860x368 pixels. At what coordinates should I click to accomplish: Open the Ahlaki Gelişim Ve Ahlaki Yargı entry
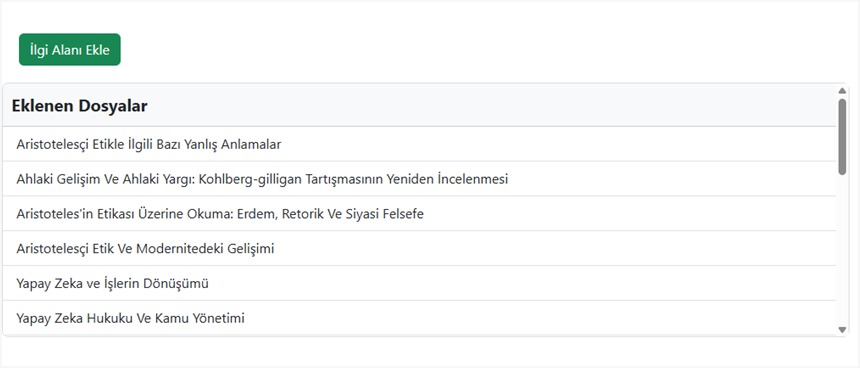pos(420,179)
